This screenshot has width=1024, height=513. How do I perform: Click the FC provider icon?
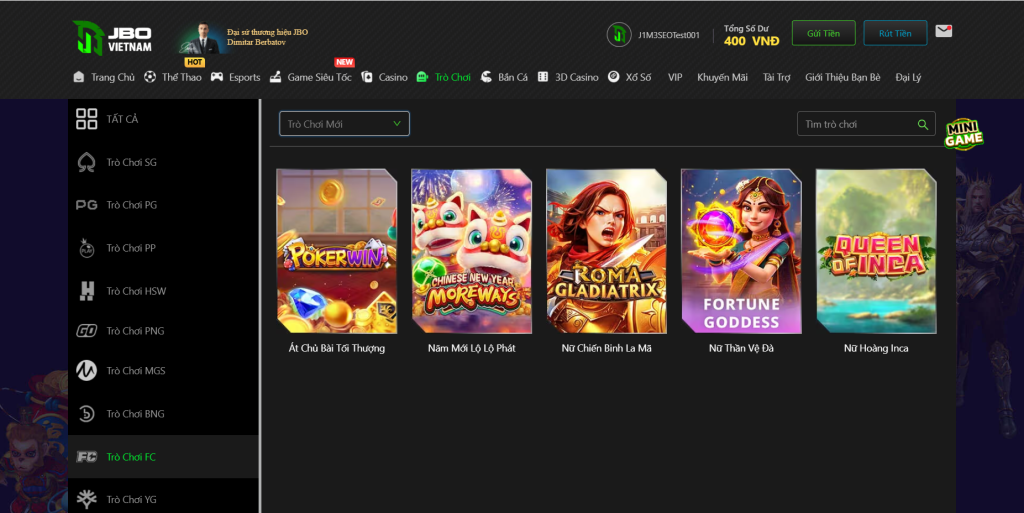tap(86, 457)
